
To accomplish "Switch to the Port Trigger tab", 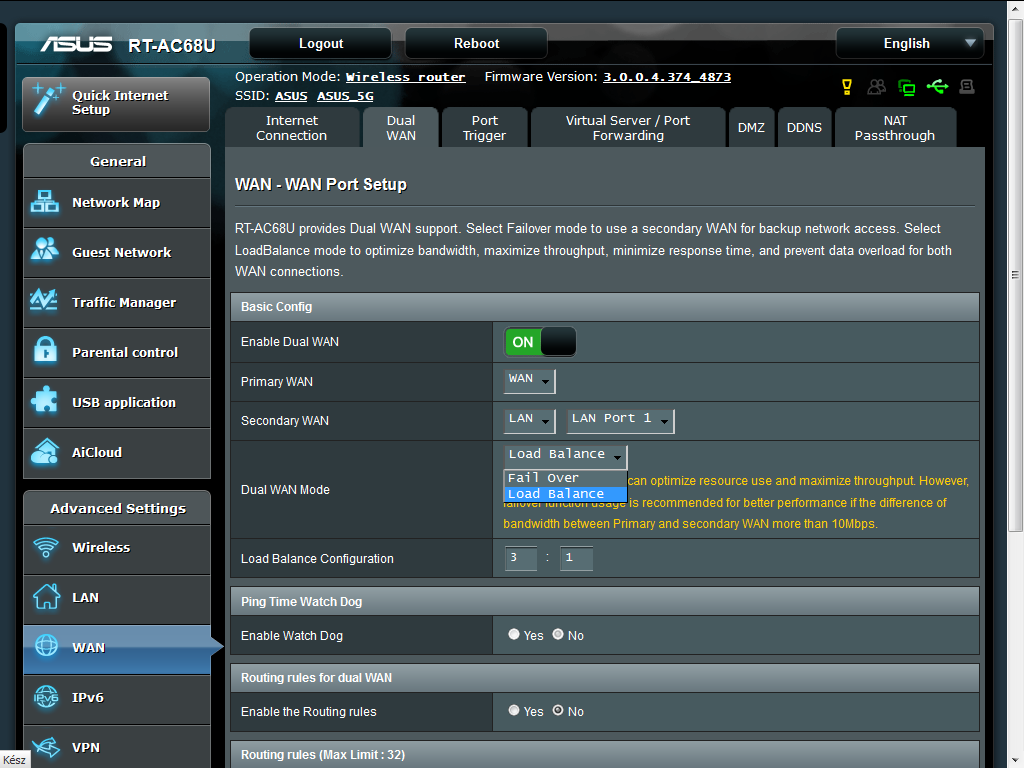I will (485, 128).
